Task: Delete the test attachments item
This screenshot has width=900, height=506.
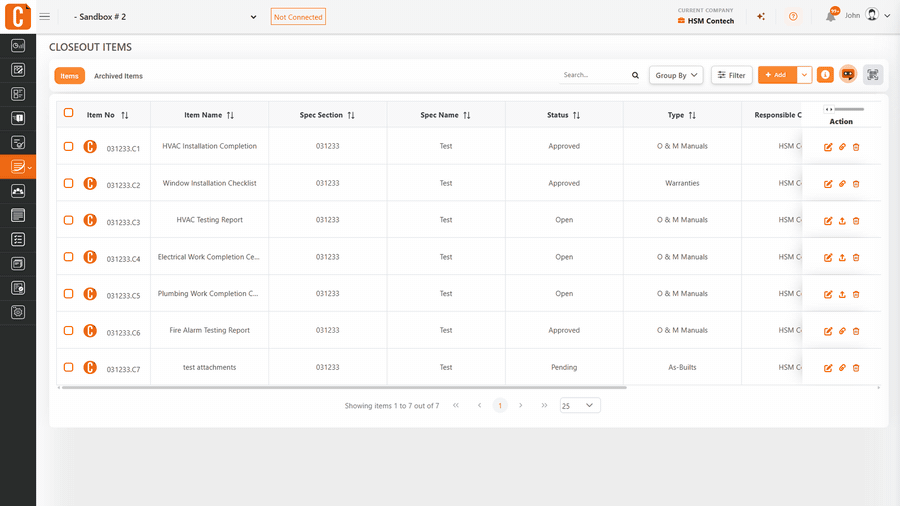Action: click(x=856, y=368)
